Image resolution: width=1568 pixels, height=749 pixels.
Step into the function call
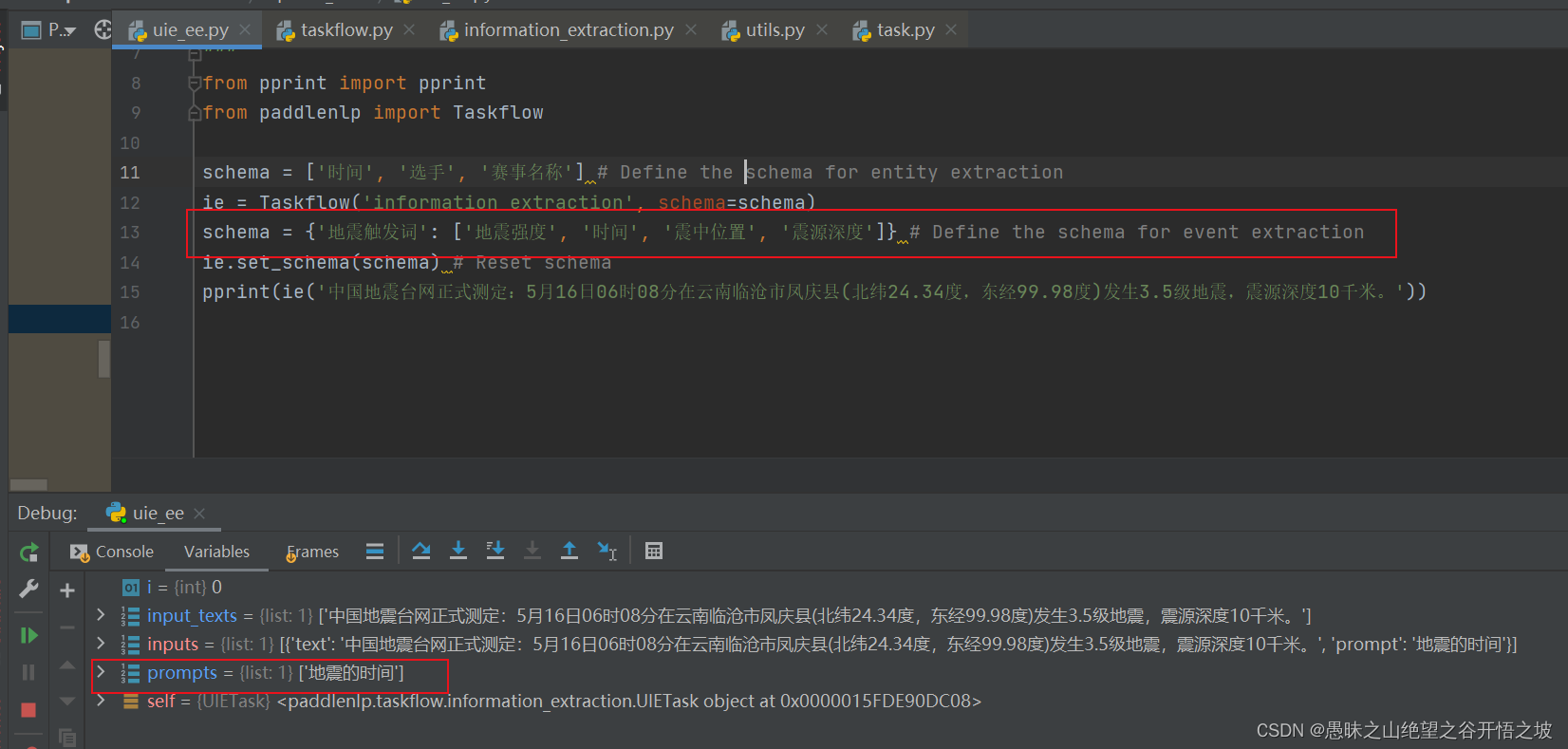point(458,551)
